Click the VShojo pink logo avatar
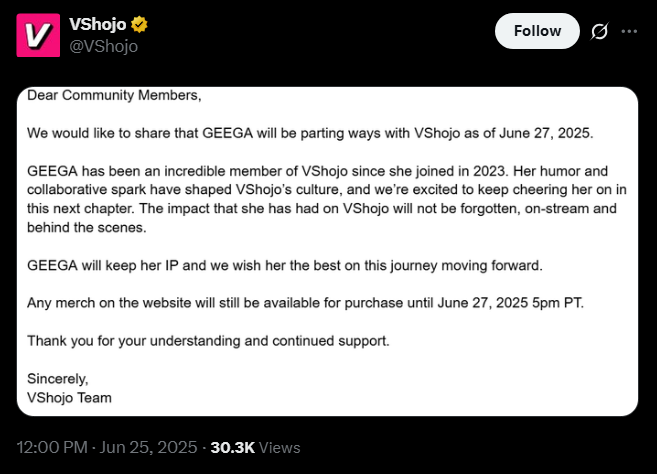This screenshot has width=657, height=474. pos(38,35)
